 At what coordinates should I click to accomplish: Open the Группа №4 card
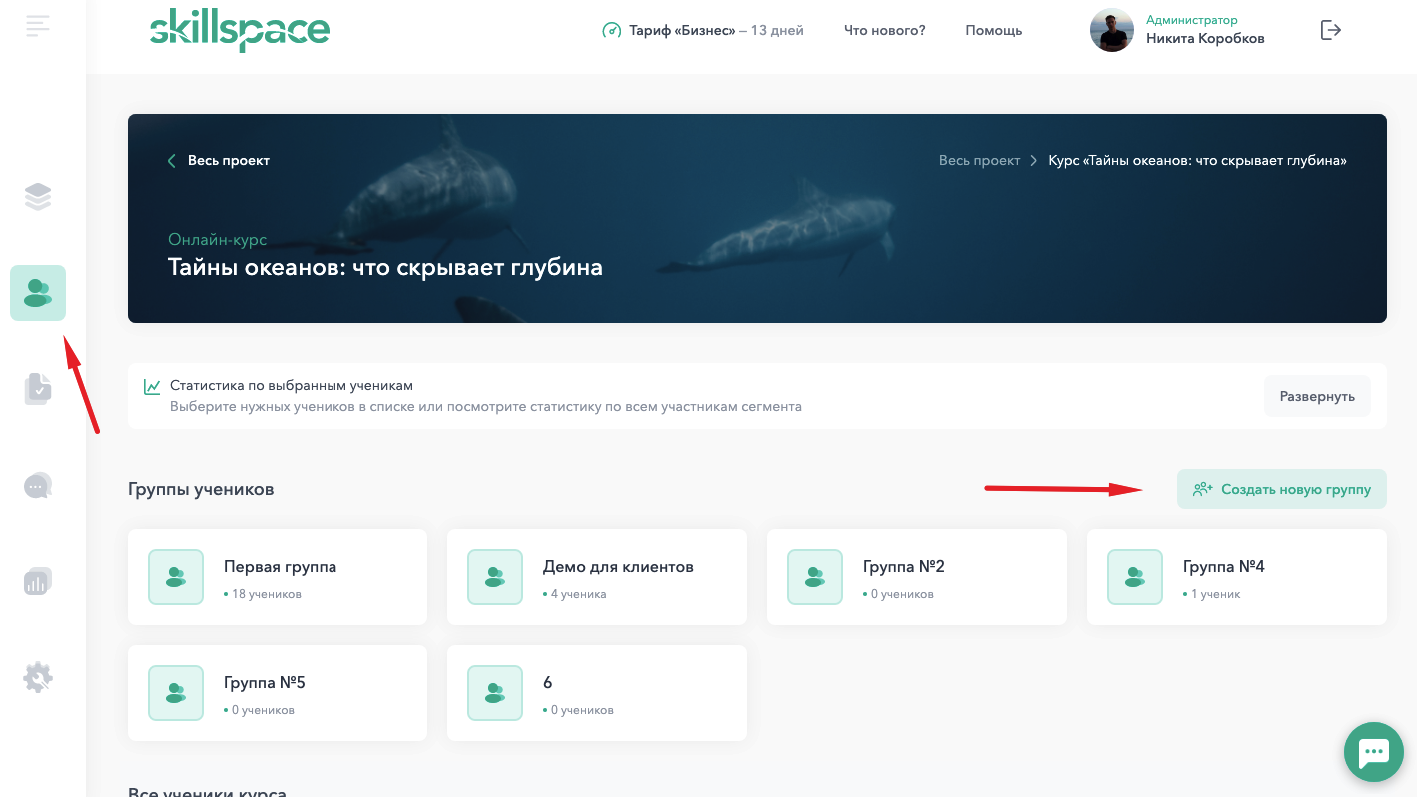(x=1237, y=577)
